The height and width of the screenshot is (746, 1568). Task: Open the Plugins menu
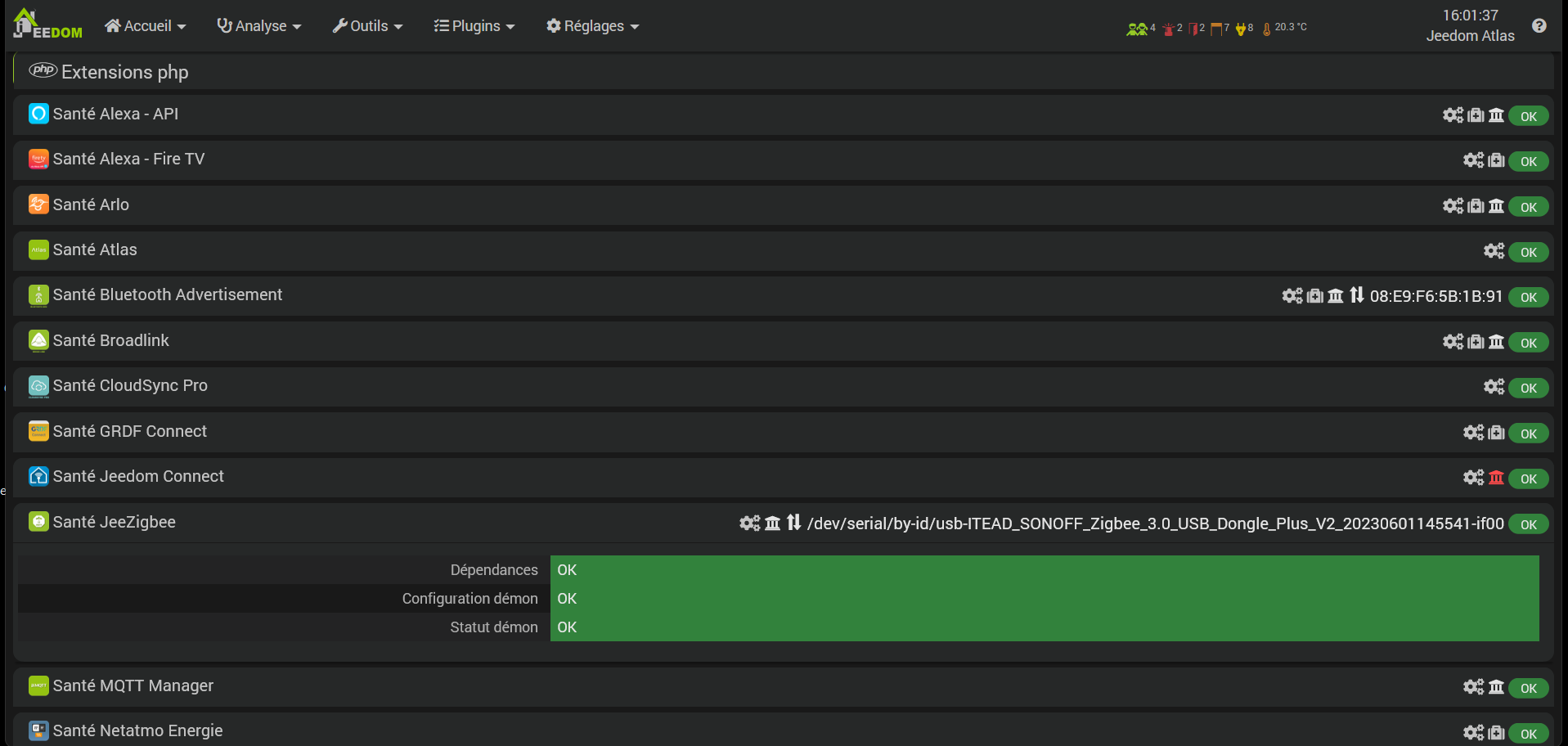click(x=474, y=26)
